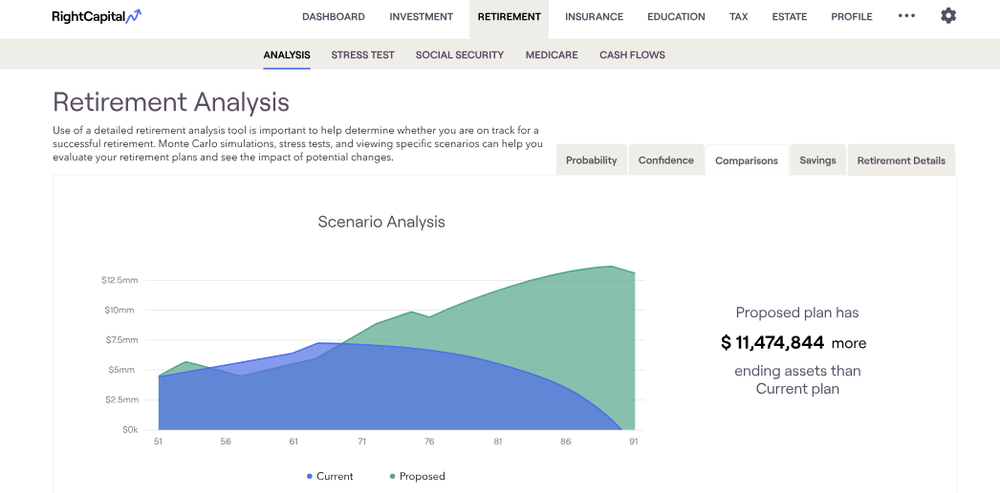
Task: Go to the Profile page
Action: (851, 17)
